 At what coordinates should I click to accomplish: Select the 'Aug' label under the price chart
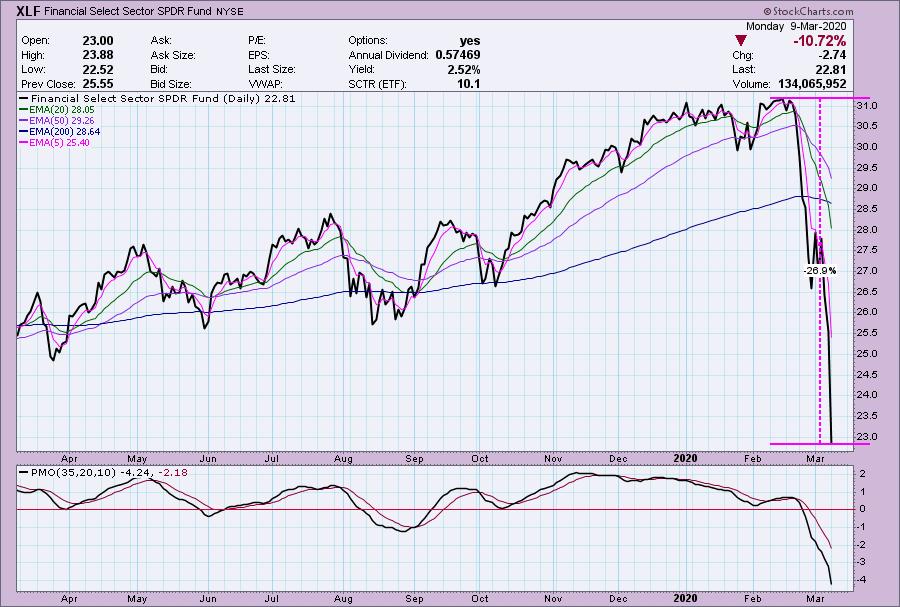pyautogui.click(x=343, y=459)
